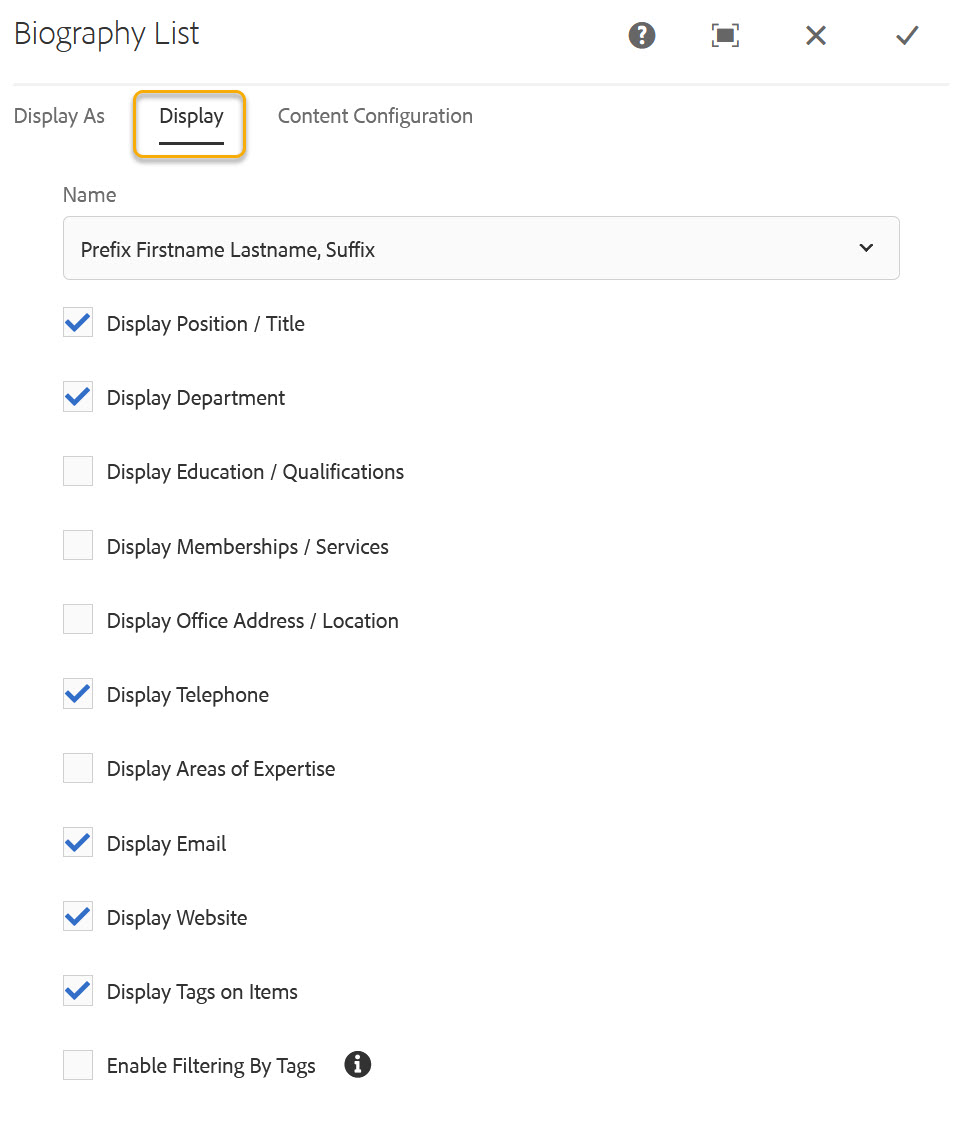Image resolution: width=954 pixels, height=1131 pixels.
Task: Enable Display Areas of Expertise
Action: point(78,768)
